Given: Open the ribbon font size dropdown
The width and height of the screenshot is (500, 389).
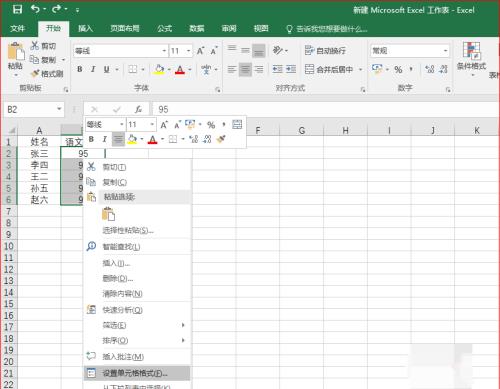Looking at the screenshot, I should point(189,51).
